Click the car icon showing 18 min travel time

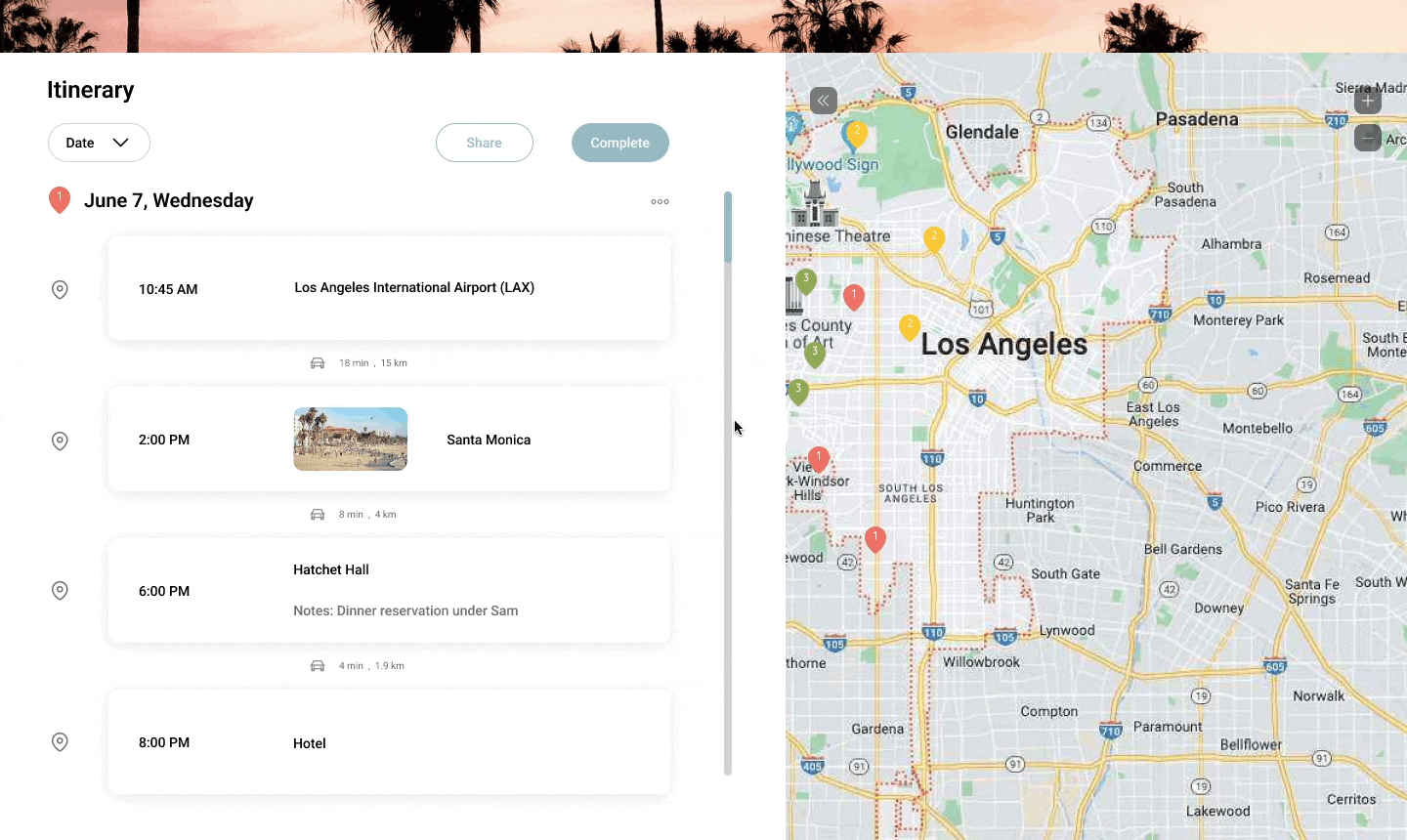(x=318, y=362)
